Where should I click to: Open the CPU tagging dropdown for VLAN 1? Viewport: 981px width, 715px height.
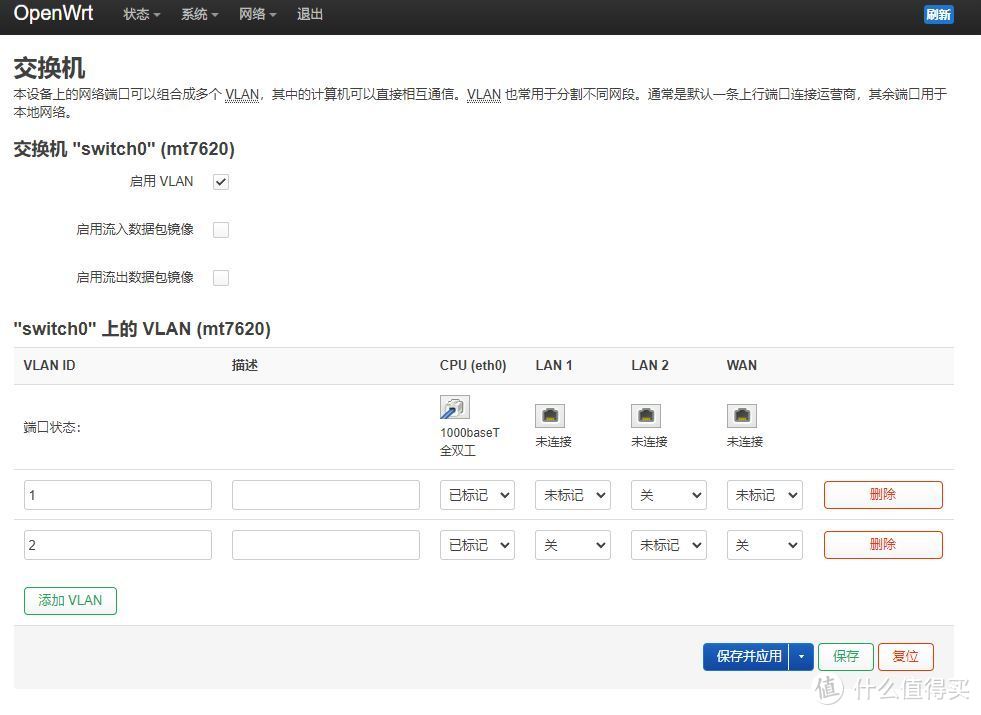(476, 494)
